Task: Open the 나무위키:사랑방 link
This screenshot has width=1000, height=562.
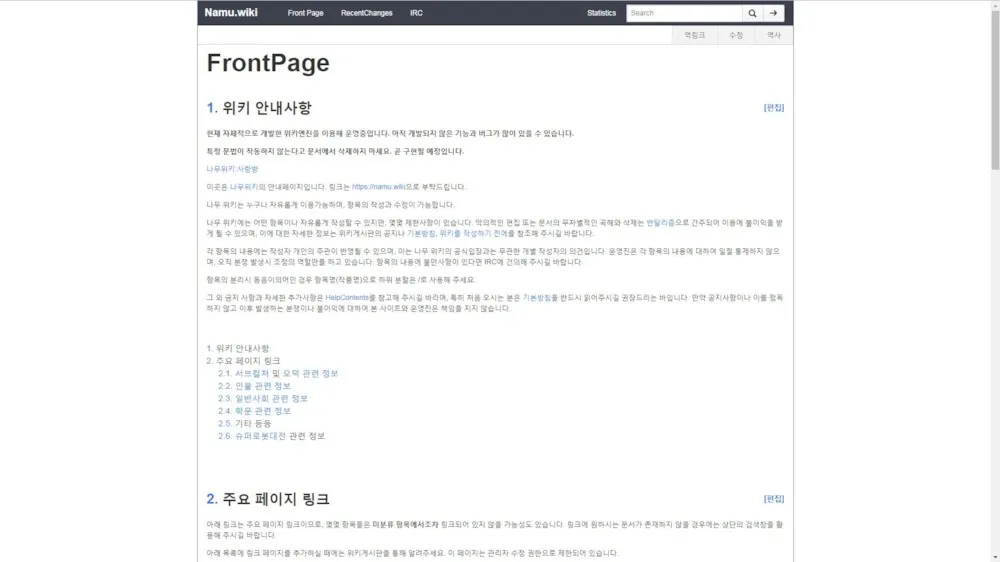Action: click(232, 169)
